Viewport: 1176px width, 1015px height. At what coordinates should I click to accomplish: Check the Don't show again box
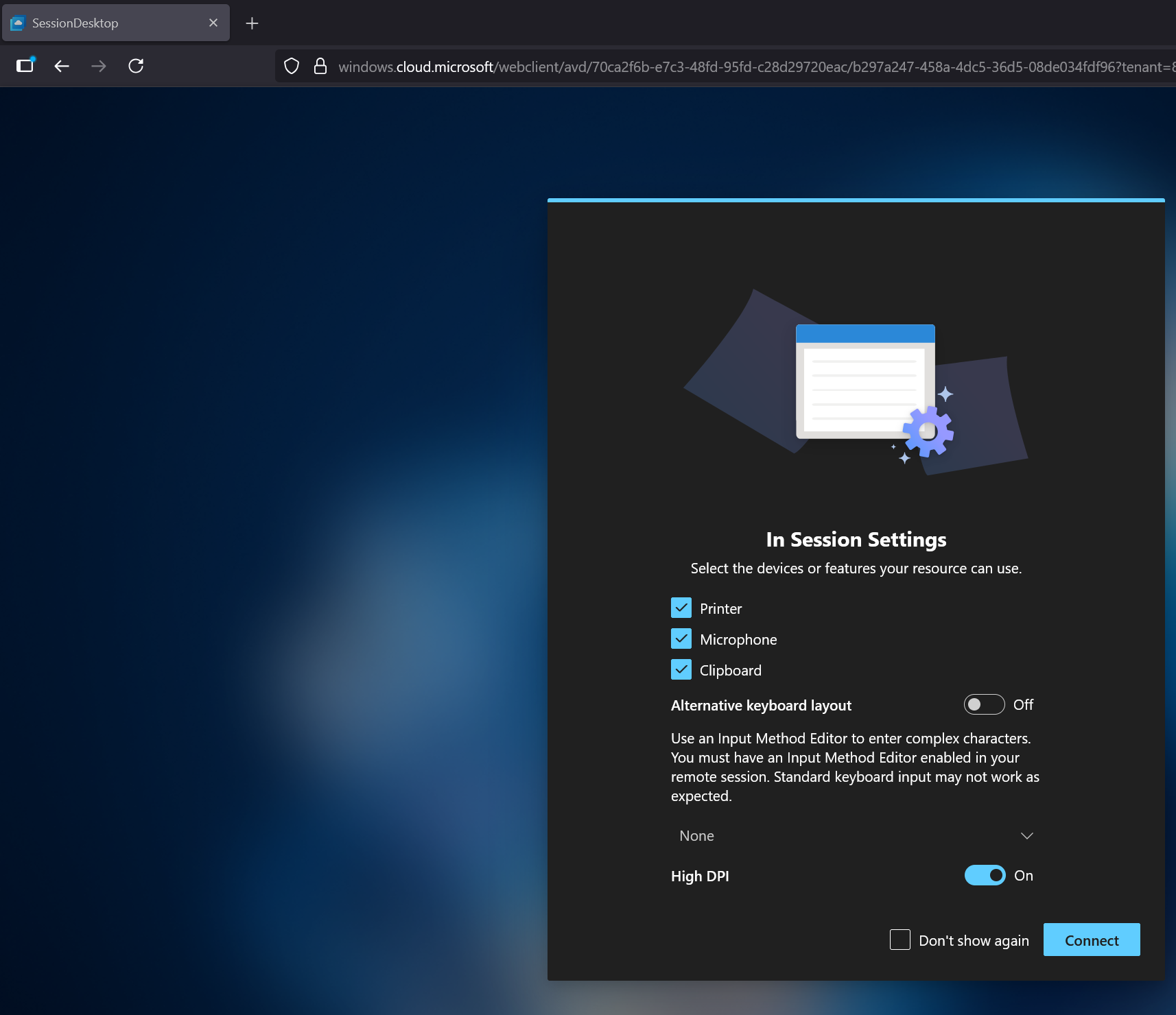click(899, 940)
